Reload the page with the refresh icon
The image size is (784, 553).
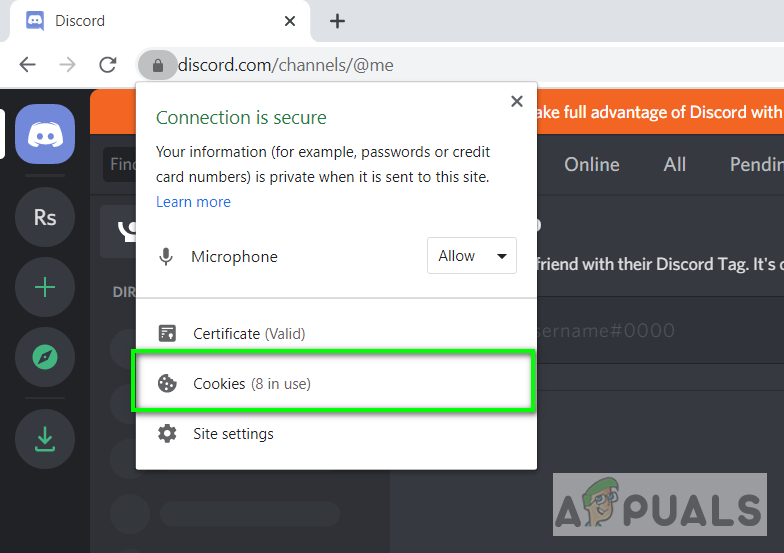tap(108, 64)
